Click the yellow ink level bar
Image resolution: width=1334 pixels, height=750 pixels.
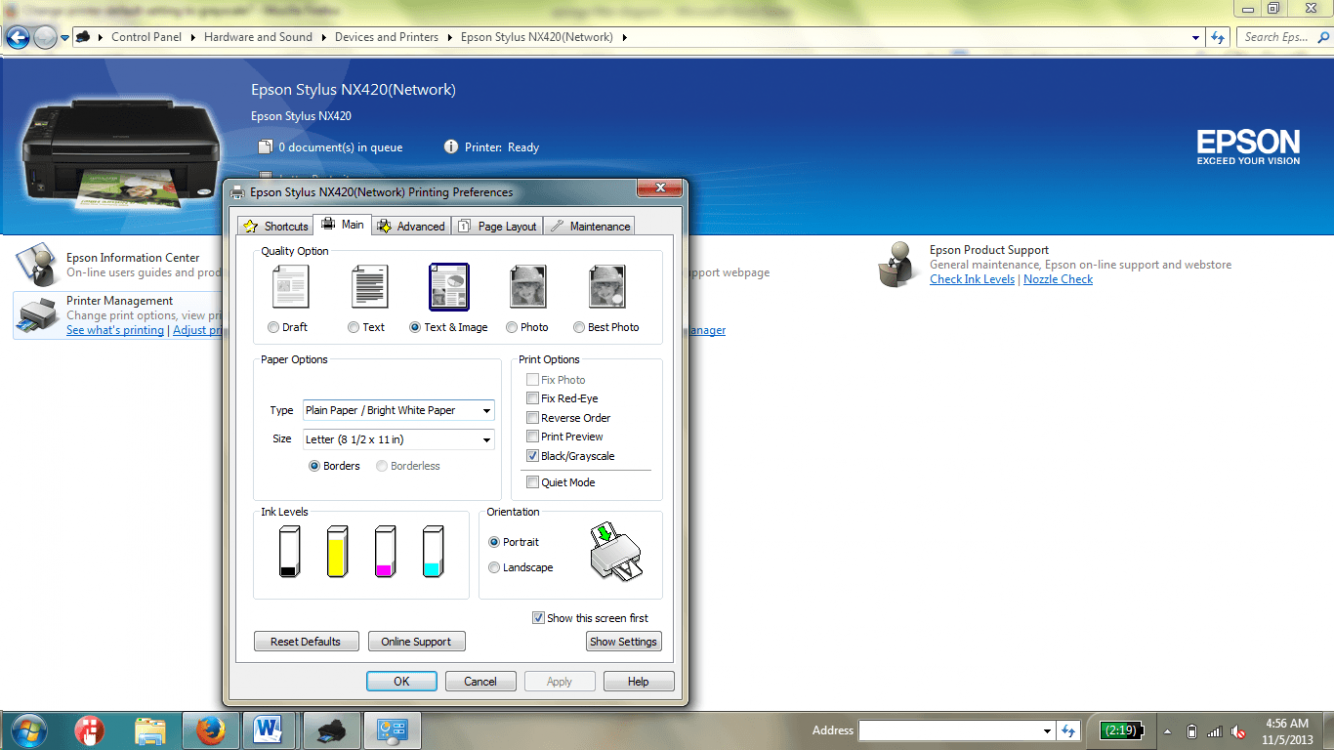338,551
